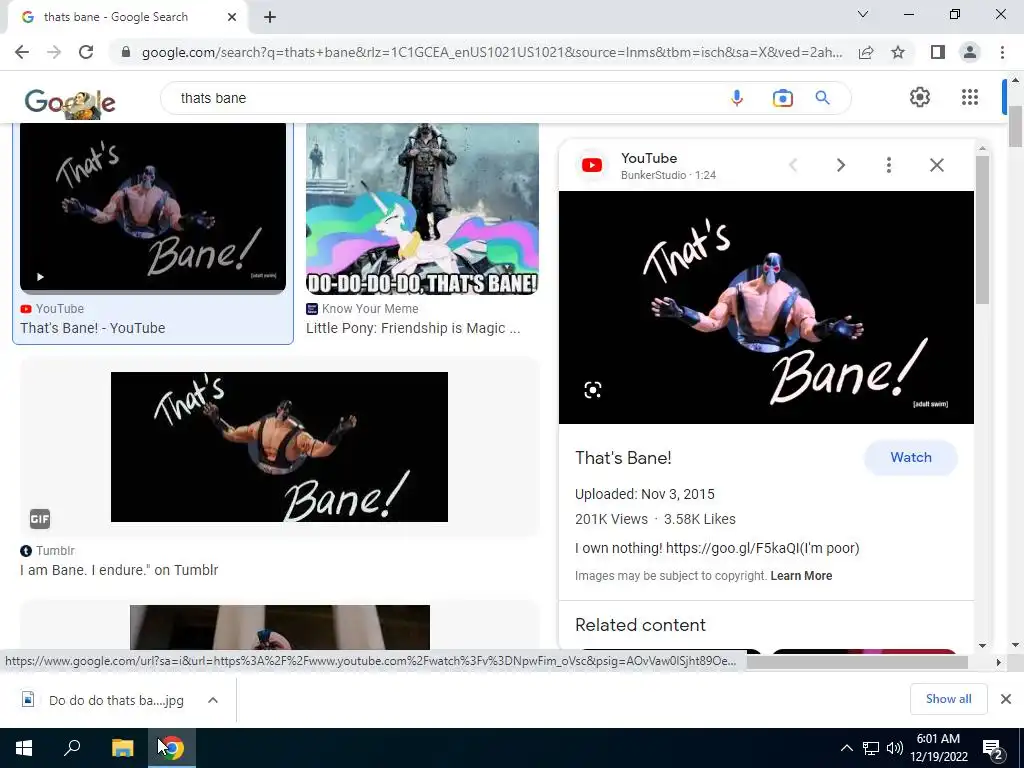Close the downloads bar
Image resolution: width=1024 pixels, height=768 pixels.
[x=1006, y=699]
